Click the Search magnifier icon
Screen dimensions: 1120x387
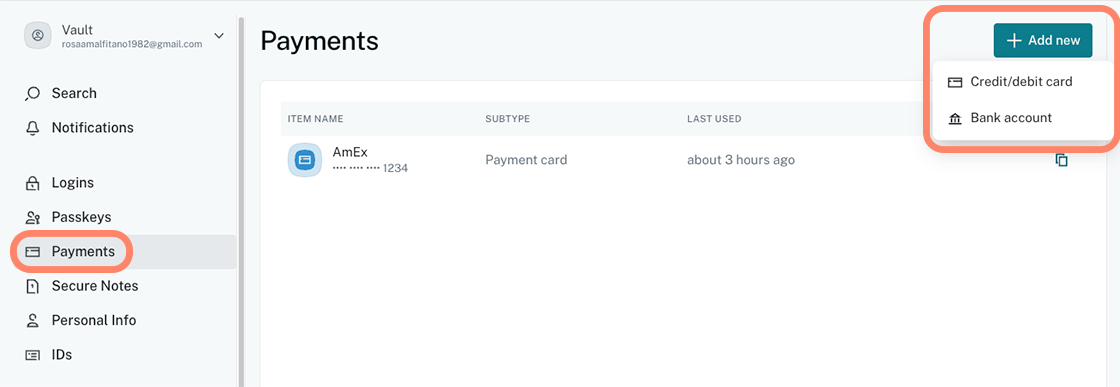tap(32, 94)
